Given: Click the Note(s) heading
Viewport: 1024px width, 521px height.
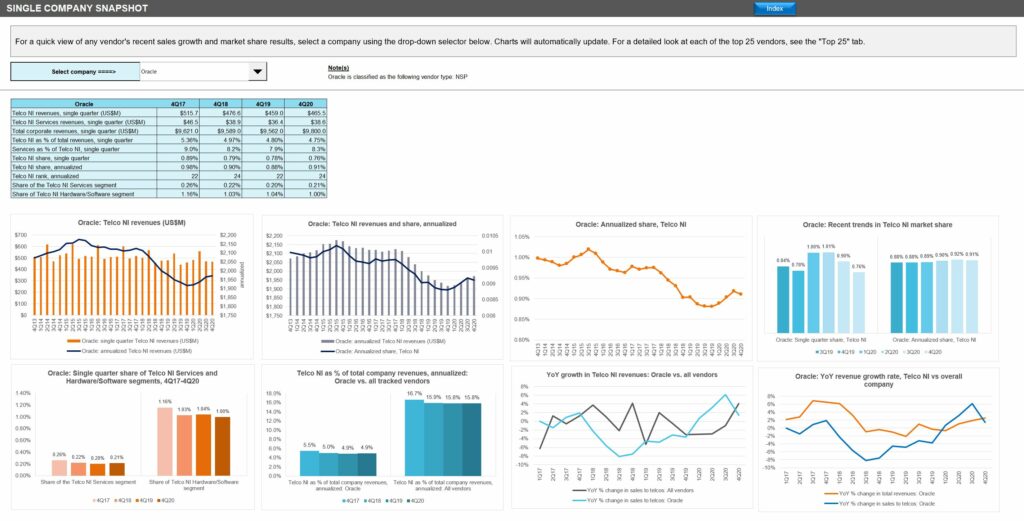Looking at the screenshot, I should [x=338, y=67].
